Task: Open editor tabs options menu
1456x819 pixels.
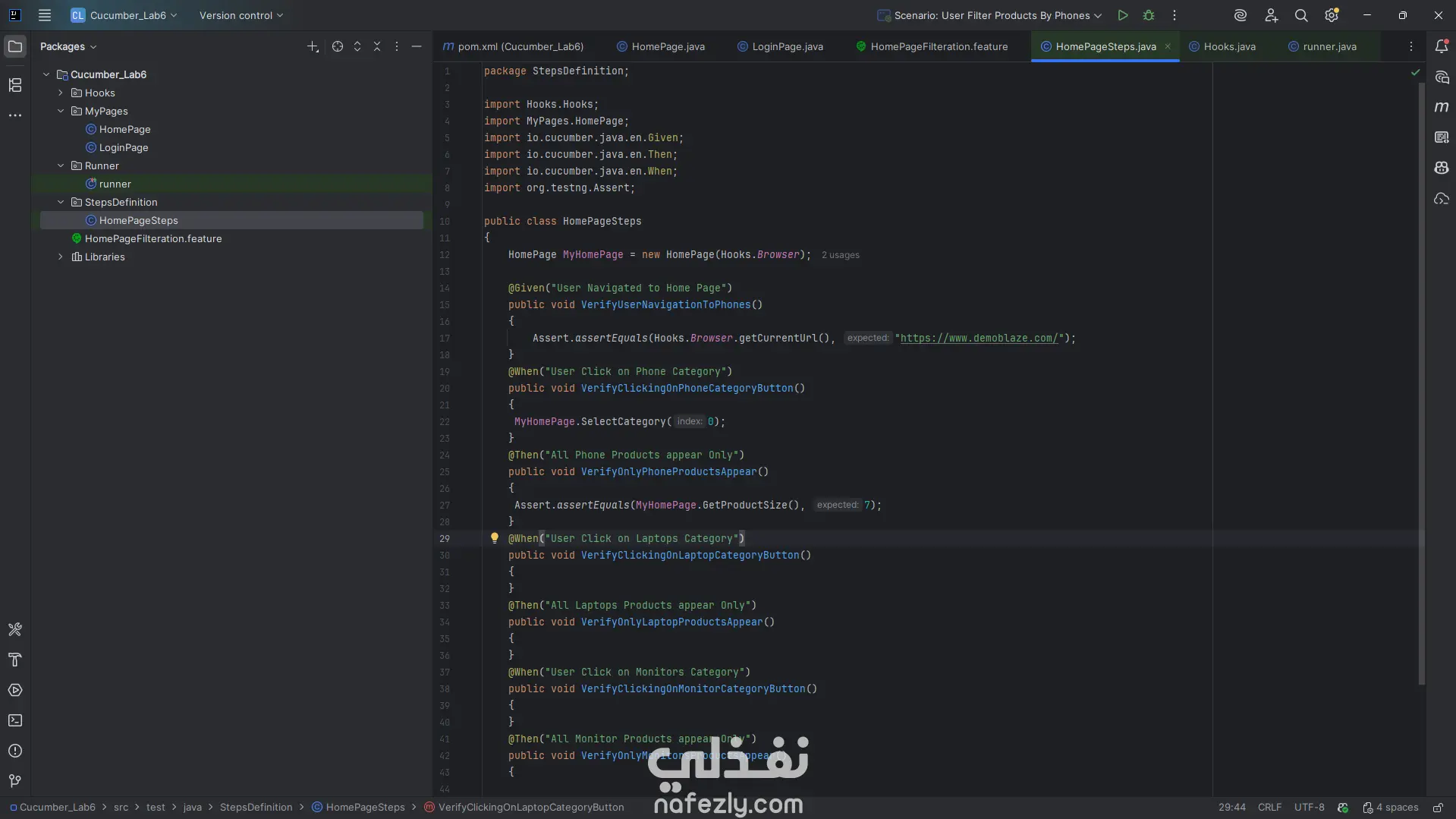Action: click(x=1411, y=46)
